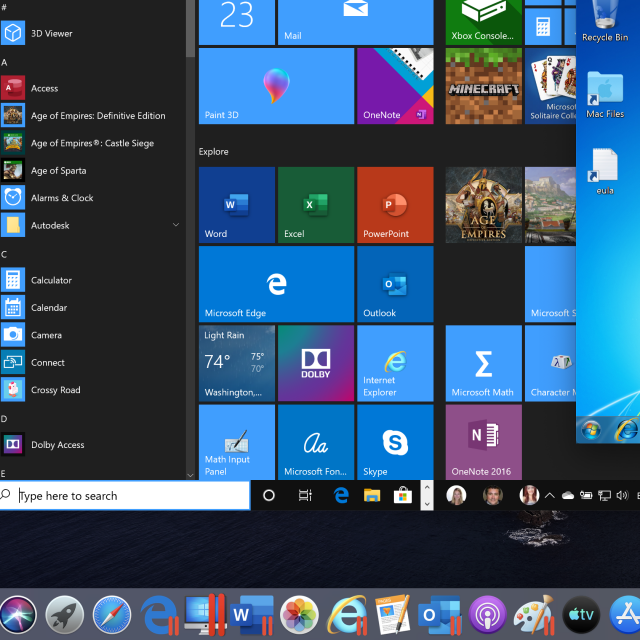Open the Word tile
The height and width of the screenshot is (640, 640).
[x=237, y=205]
